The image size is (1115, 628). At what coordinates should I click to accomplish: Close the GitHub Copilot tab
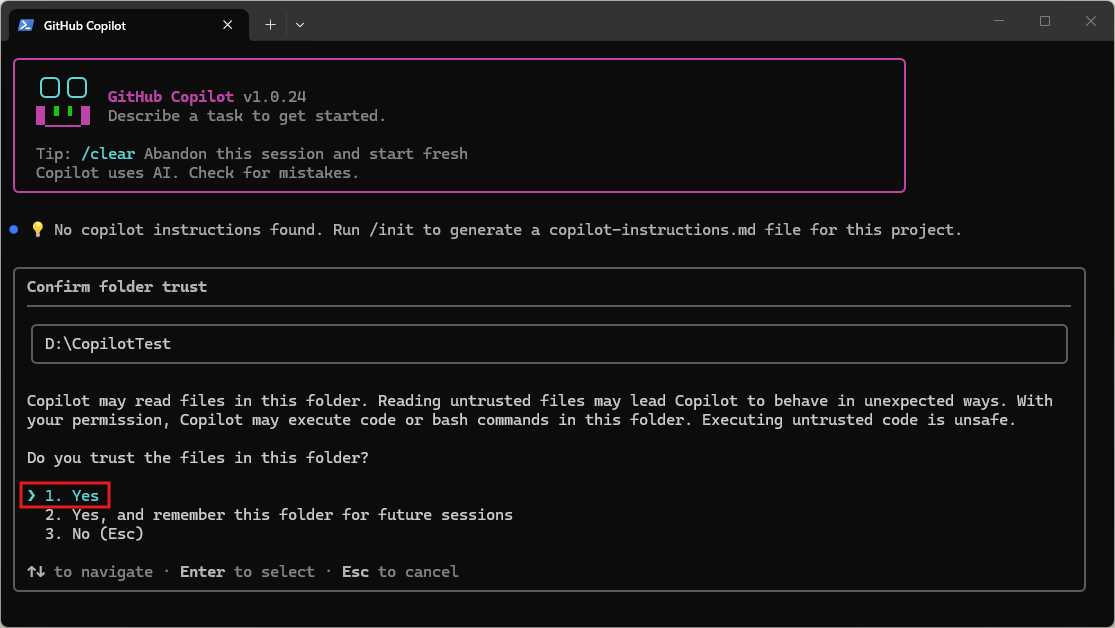229,25
